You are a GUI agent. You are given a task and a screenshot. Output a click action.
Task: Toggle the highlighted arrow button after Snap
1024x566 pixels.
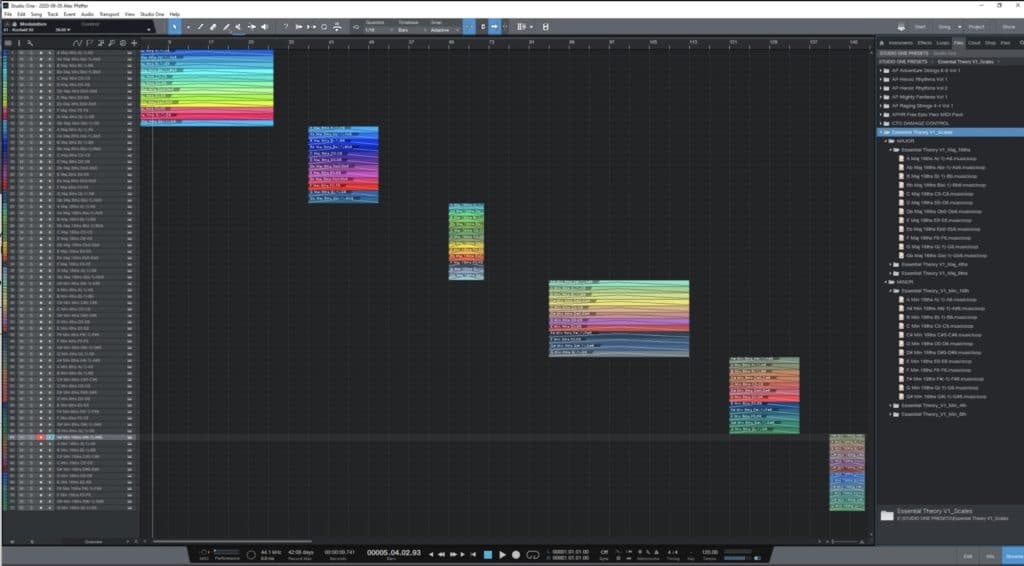[494, 27]
